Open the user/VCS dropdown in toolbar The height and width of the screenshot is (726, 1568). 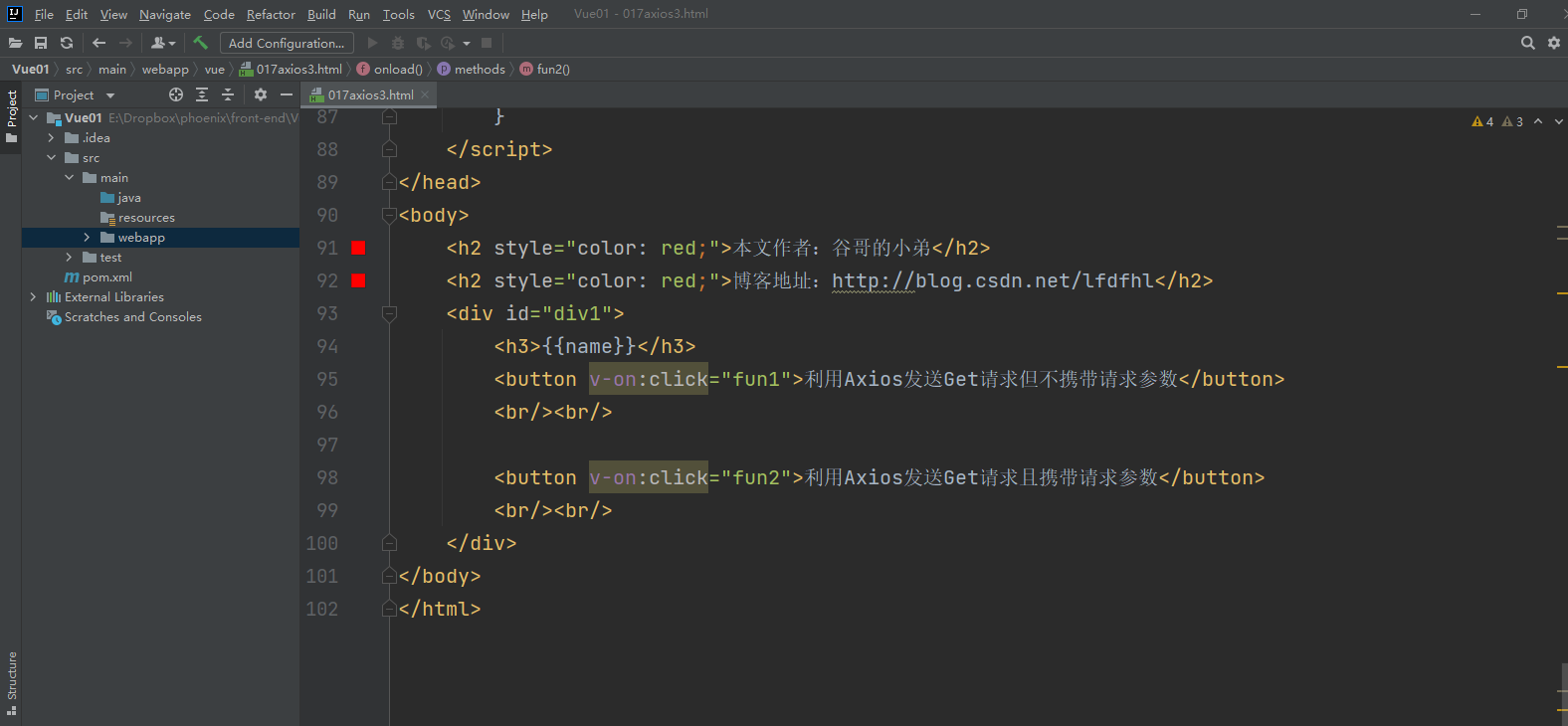(163, 43)
